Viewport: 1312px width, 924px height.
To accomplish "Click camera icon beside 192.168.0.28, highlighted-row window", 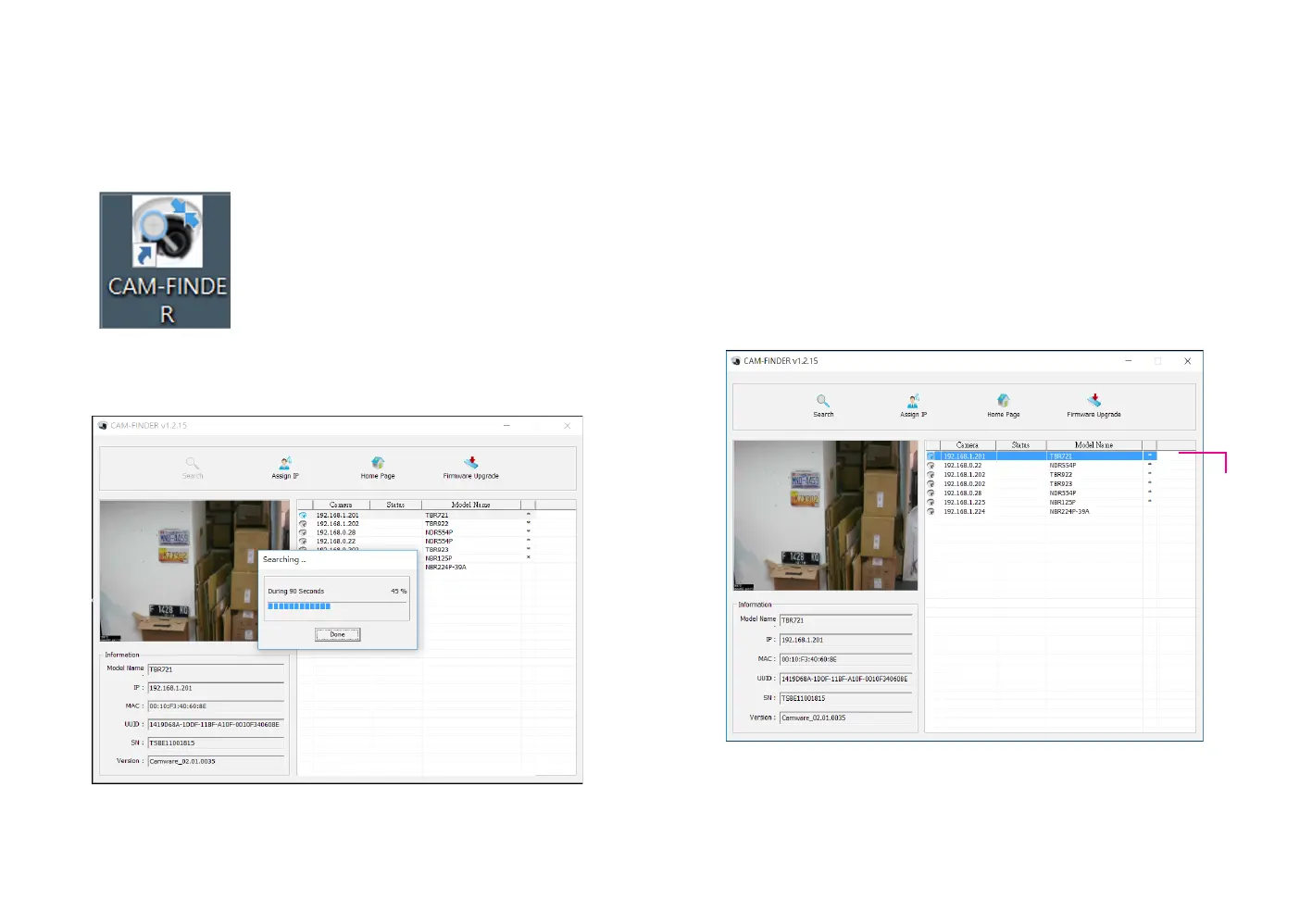I will tap(931, 493).
